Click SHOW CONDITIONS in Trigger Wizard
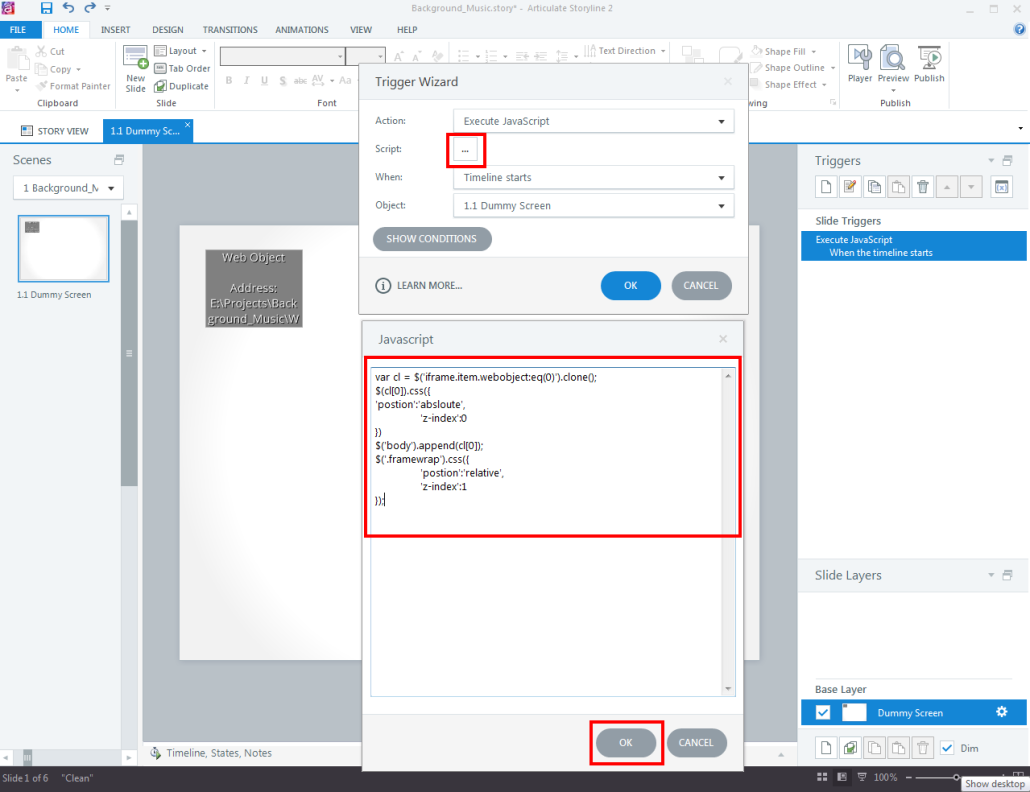 coord(432,239)
